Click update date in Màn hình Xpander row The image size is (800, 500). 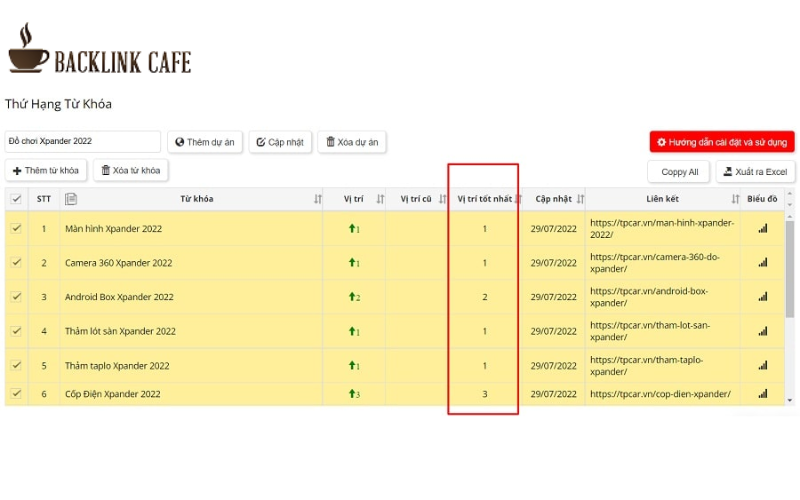pyautogui.click(x=554, y=229)
